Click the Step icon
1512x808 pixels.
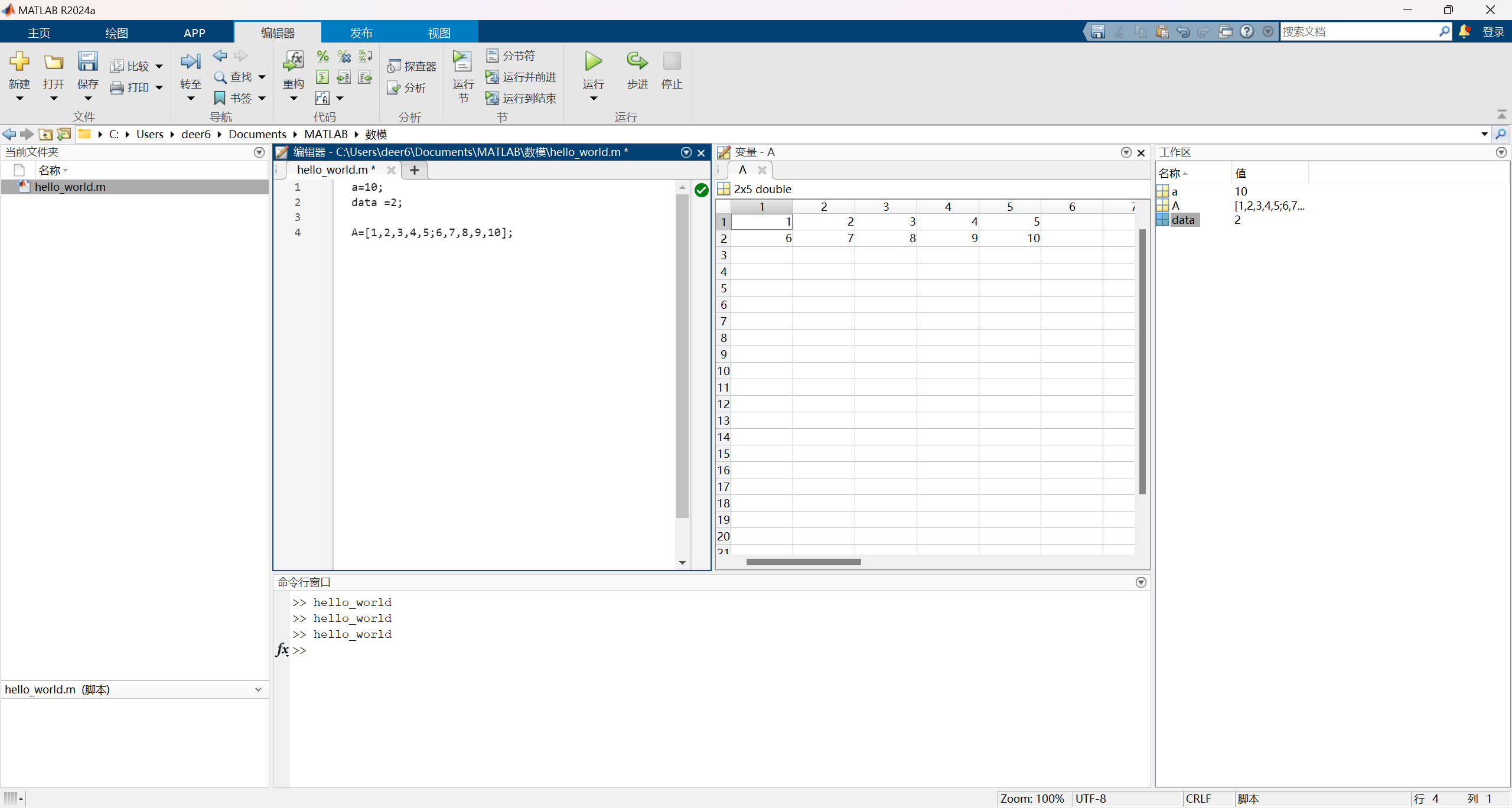pos(637,62)
